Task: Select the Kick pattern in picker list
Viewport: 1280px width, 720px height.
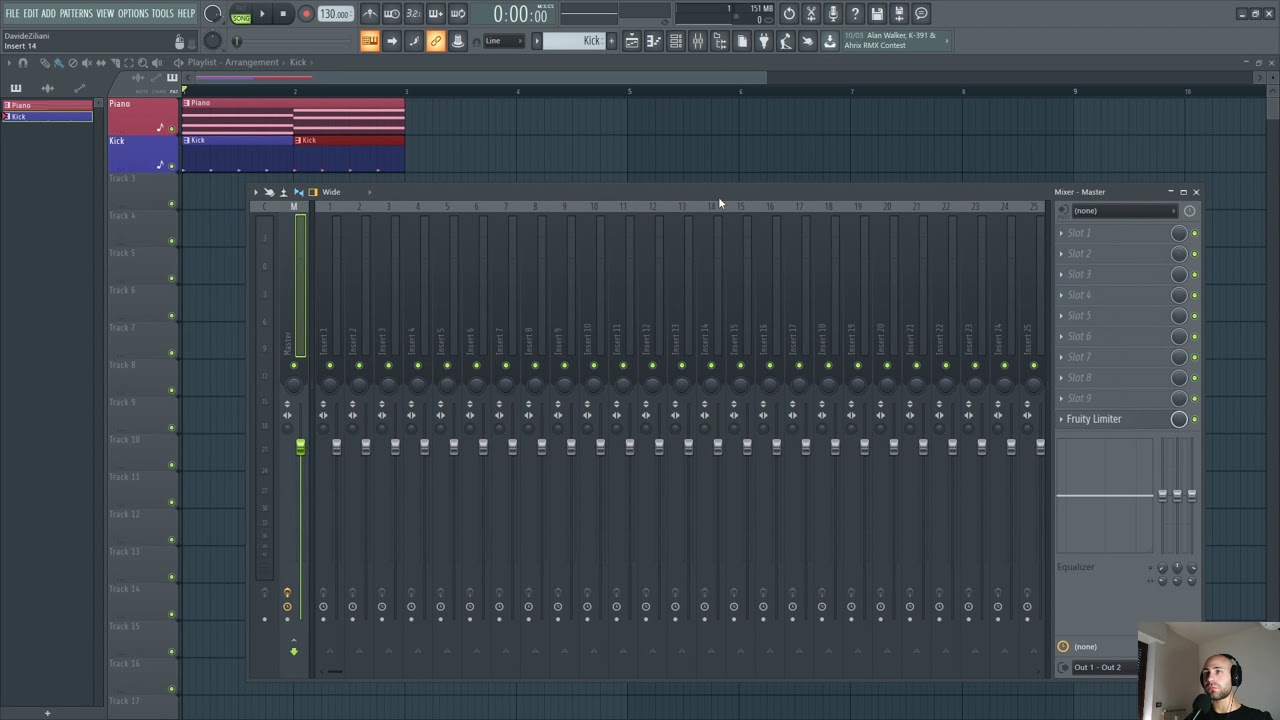Action: coord(47,117)
